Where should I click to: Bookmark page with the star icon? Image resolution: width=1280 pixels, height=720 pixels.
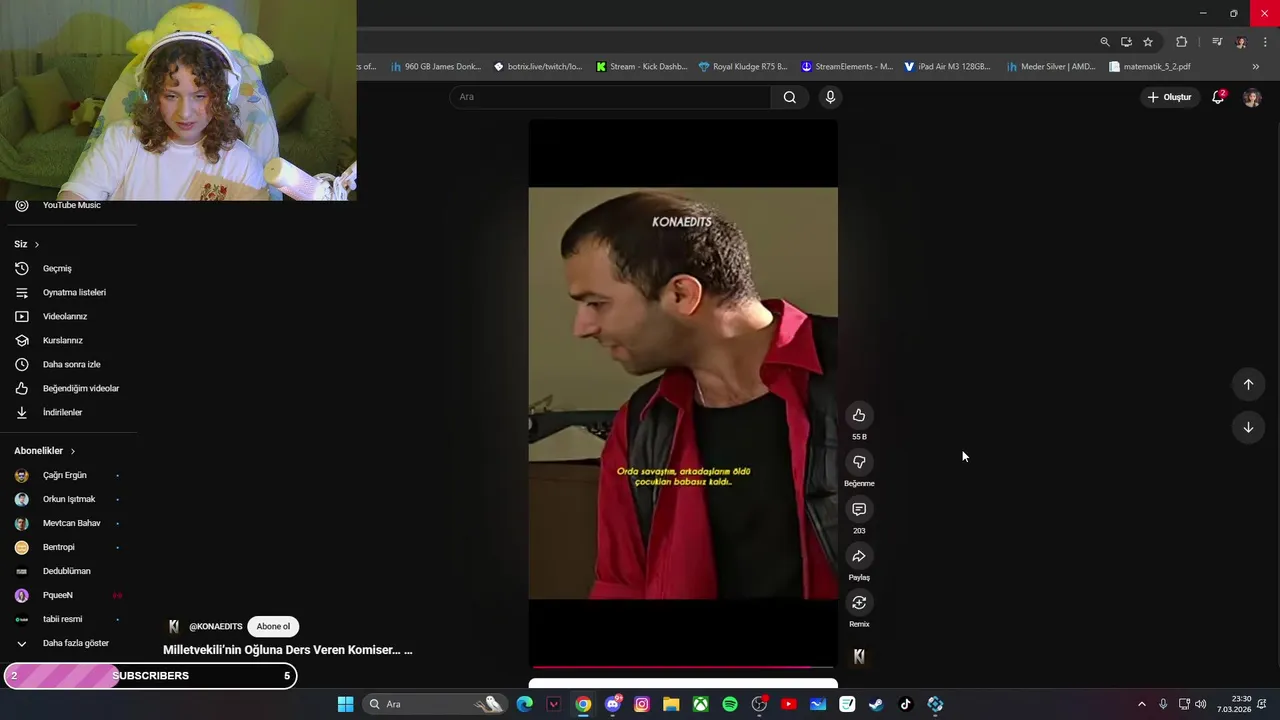[x=1148, y=42]
